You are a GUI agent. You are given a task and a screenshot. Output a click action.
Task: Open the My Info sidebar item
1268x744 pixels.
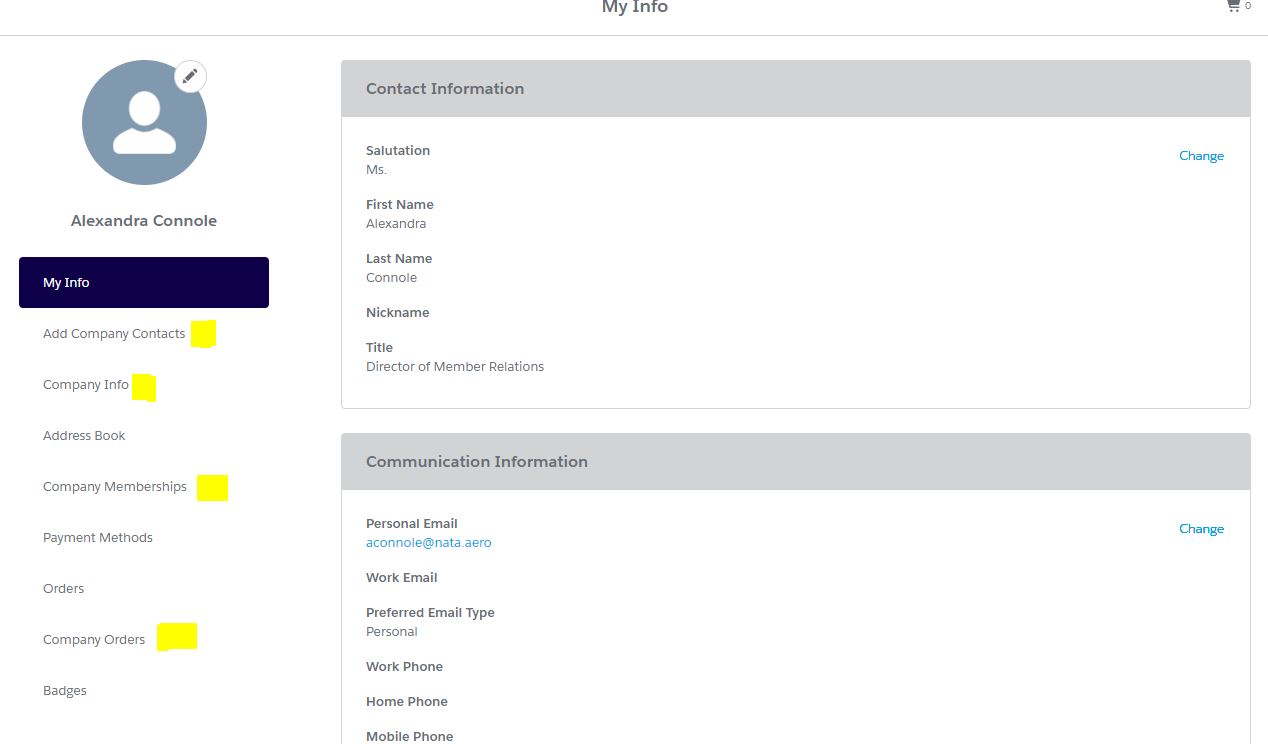click(x=66, y=282)
